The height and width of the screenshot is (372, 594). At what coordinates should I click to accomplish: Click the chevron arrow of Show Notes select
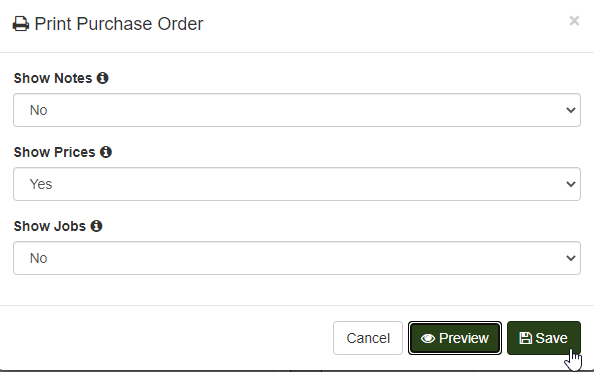[571, 110]
